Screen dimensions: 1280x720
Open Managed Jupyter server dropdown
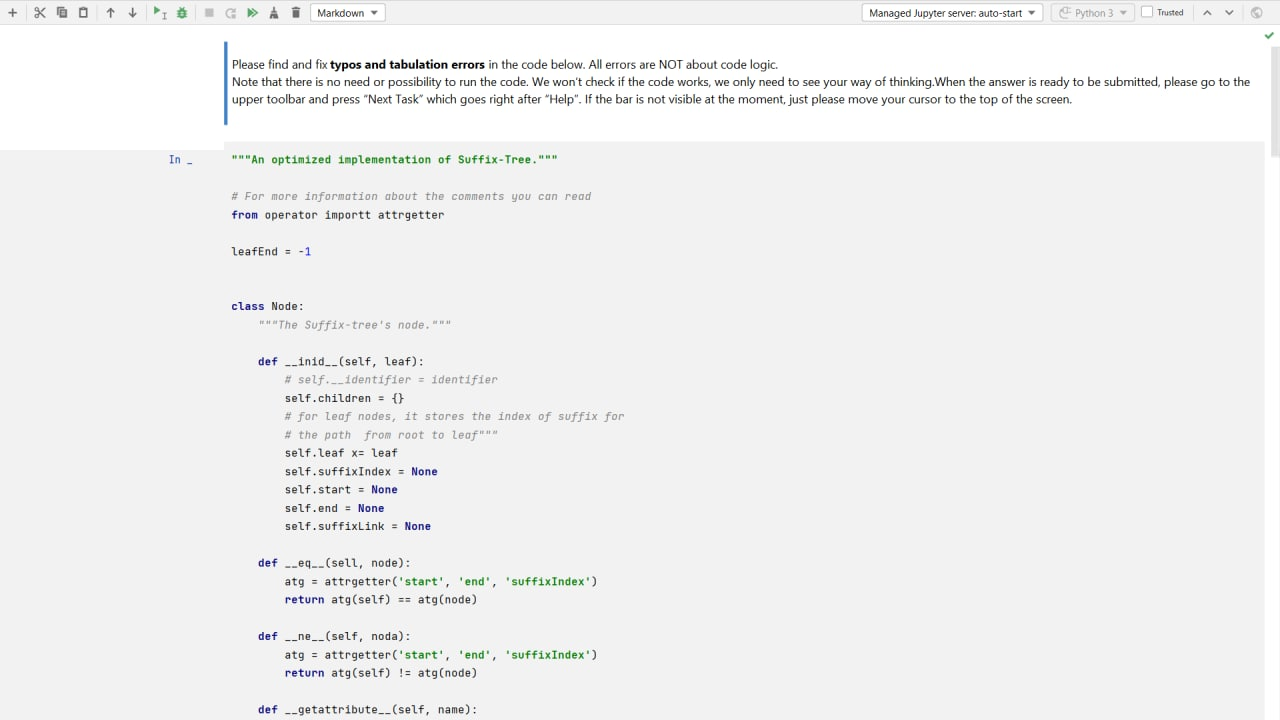click(952, 13)
